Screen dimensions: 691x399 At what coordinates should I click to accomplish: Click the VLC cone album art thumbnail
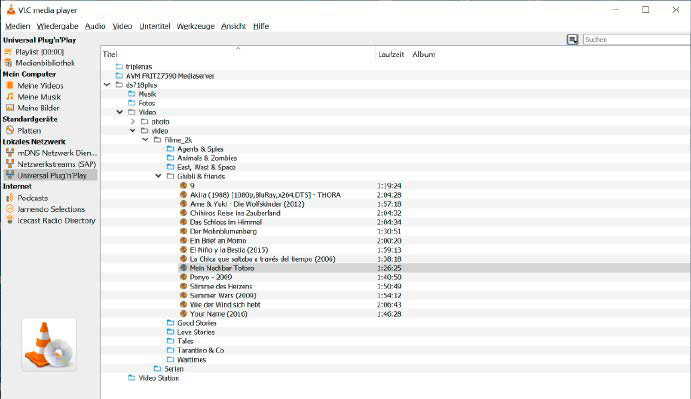pyautogui.click(x=49, y=344)
